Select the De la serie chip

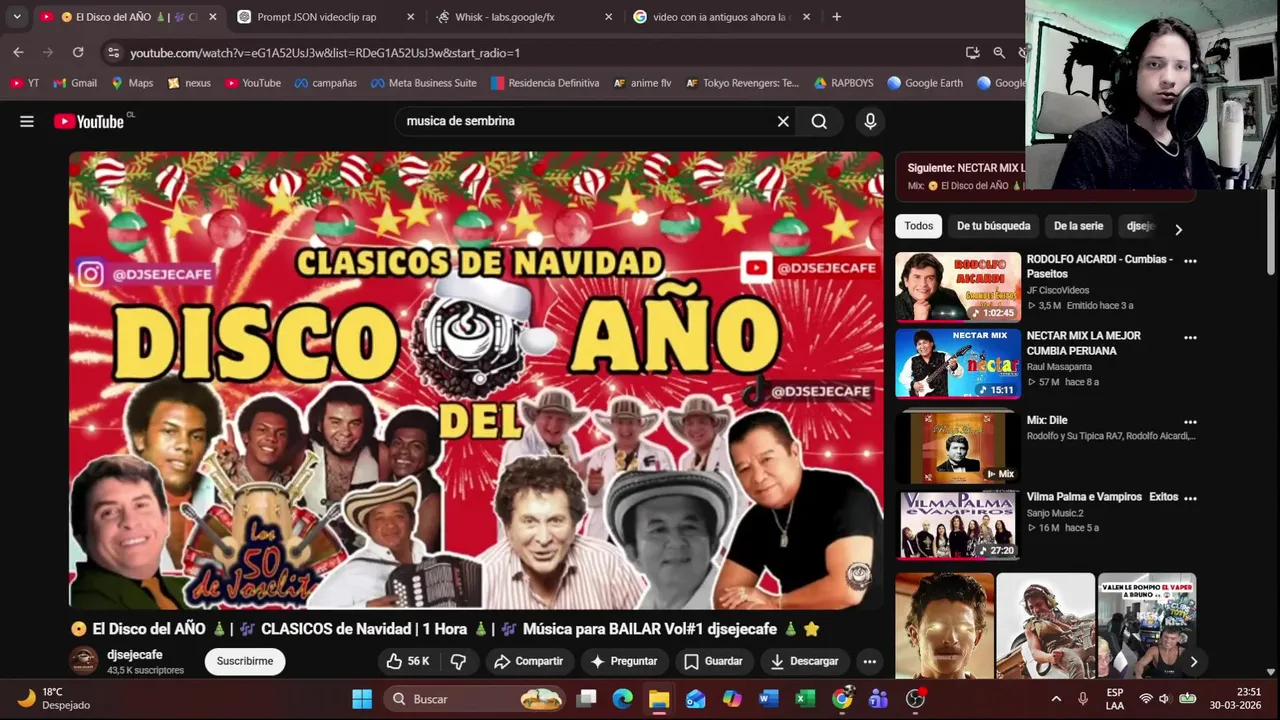click(1078, 226)
